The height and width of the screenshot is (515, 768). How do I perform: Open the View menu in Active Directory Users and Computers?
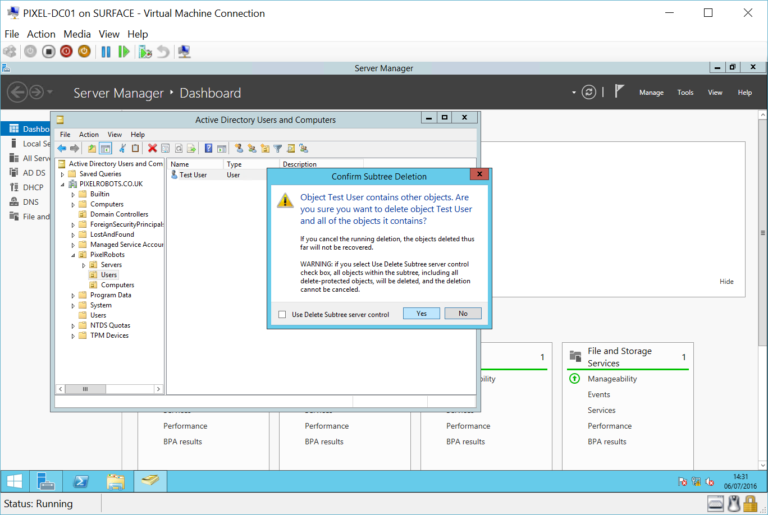coord(115,134)
